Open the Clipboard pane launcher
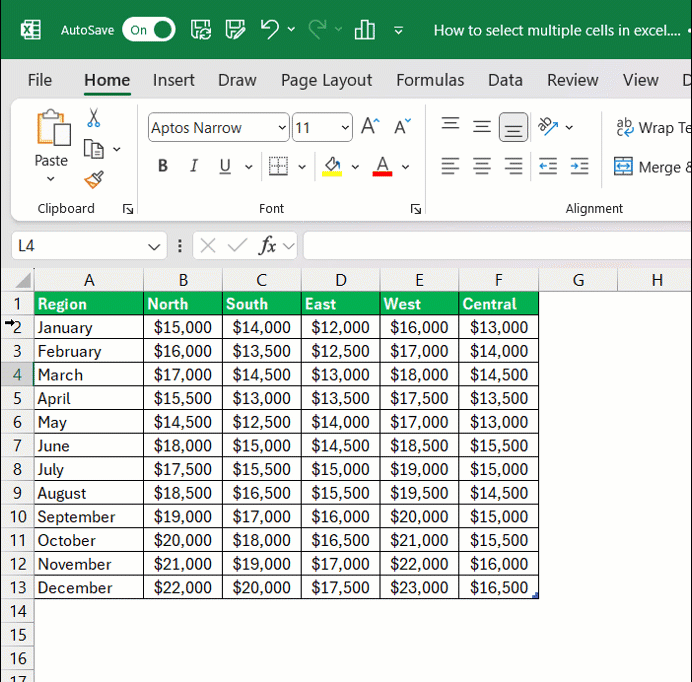692x682 pixels. click(x=128, y=209)
